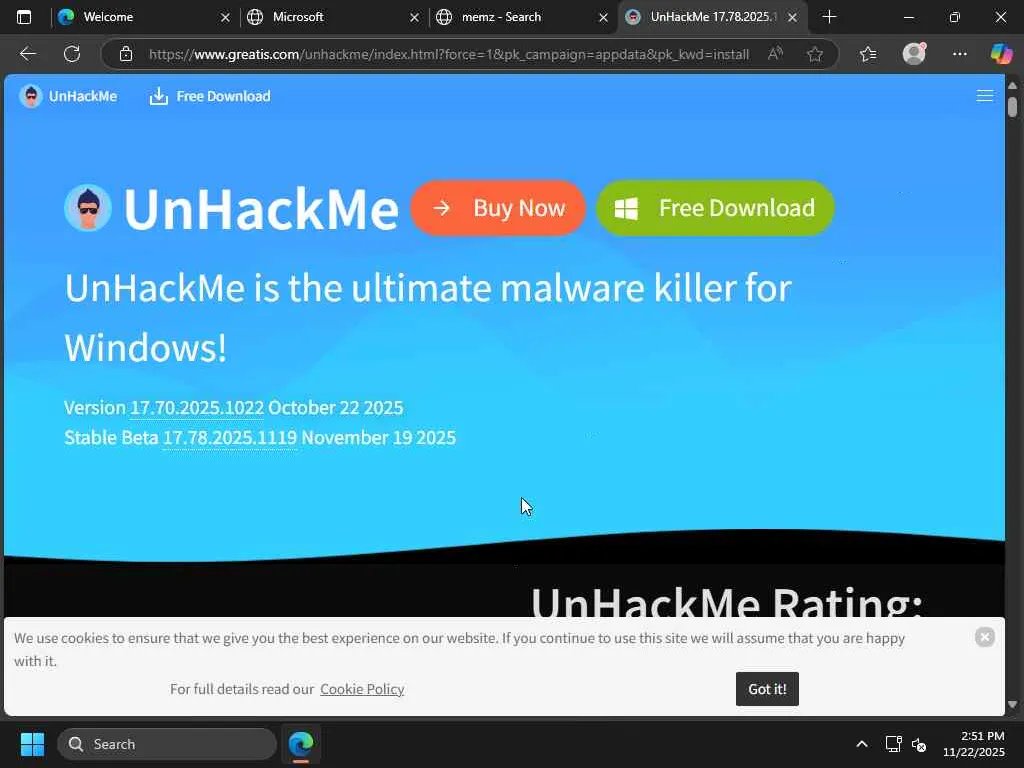The width and height of the screenshot is (1024, 768).
Task: Open the clock showing 2:51 PM
Action: click(x=974, y=744)
